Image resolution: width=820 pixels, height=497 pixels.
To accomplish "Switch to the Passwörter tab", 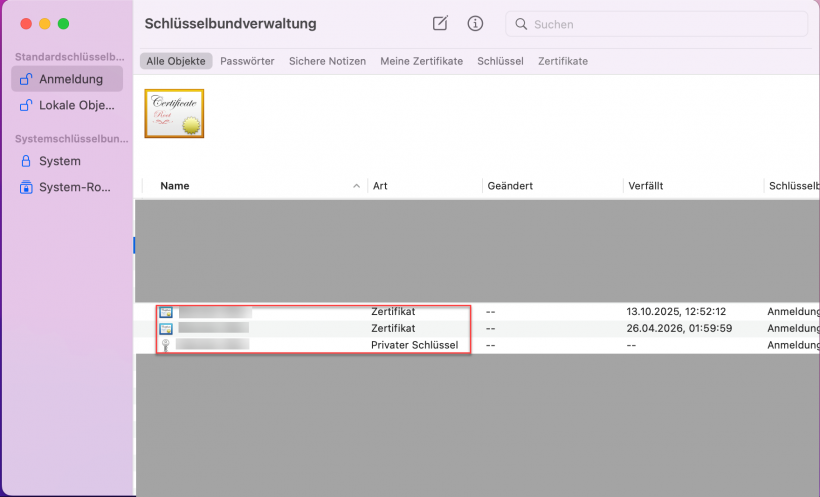I will 247,61.
